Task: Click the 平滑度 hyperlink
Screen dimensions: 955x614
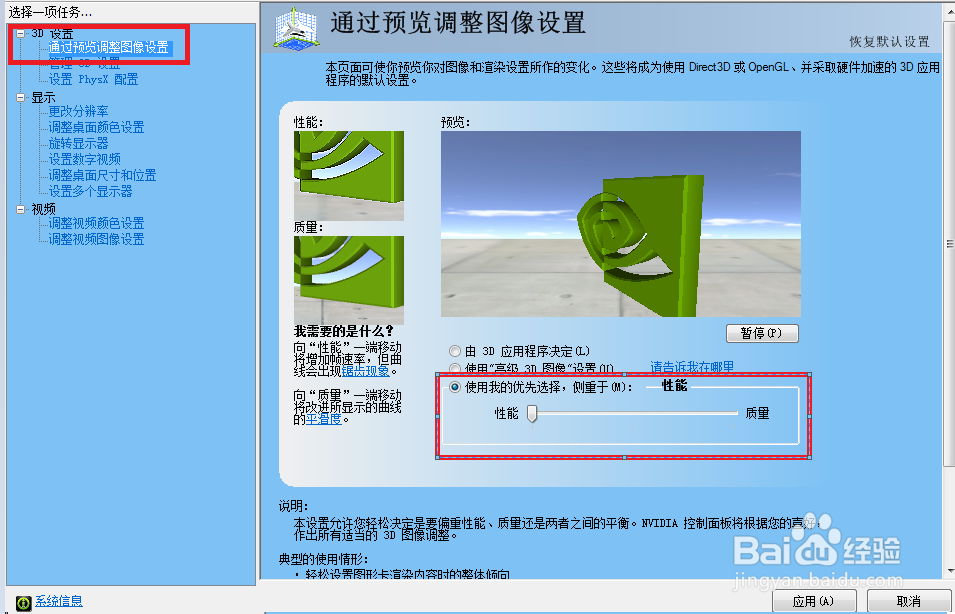Action: click(x=323, y=419)
